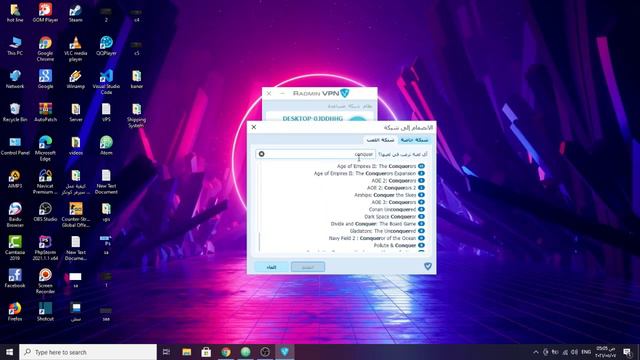Open This PC desktop icon
This screenshot has height=360, width=640.
point(15,46)
